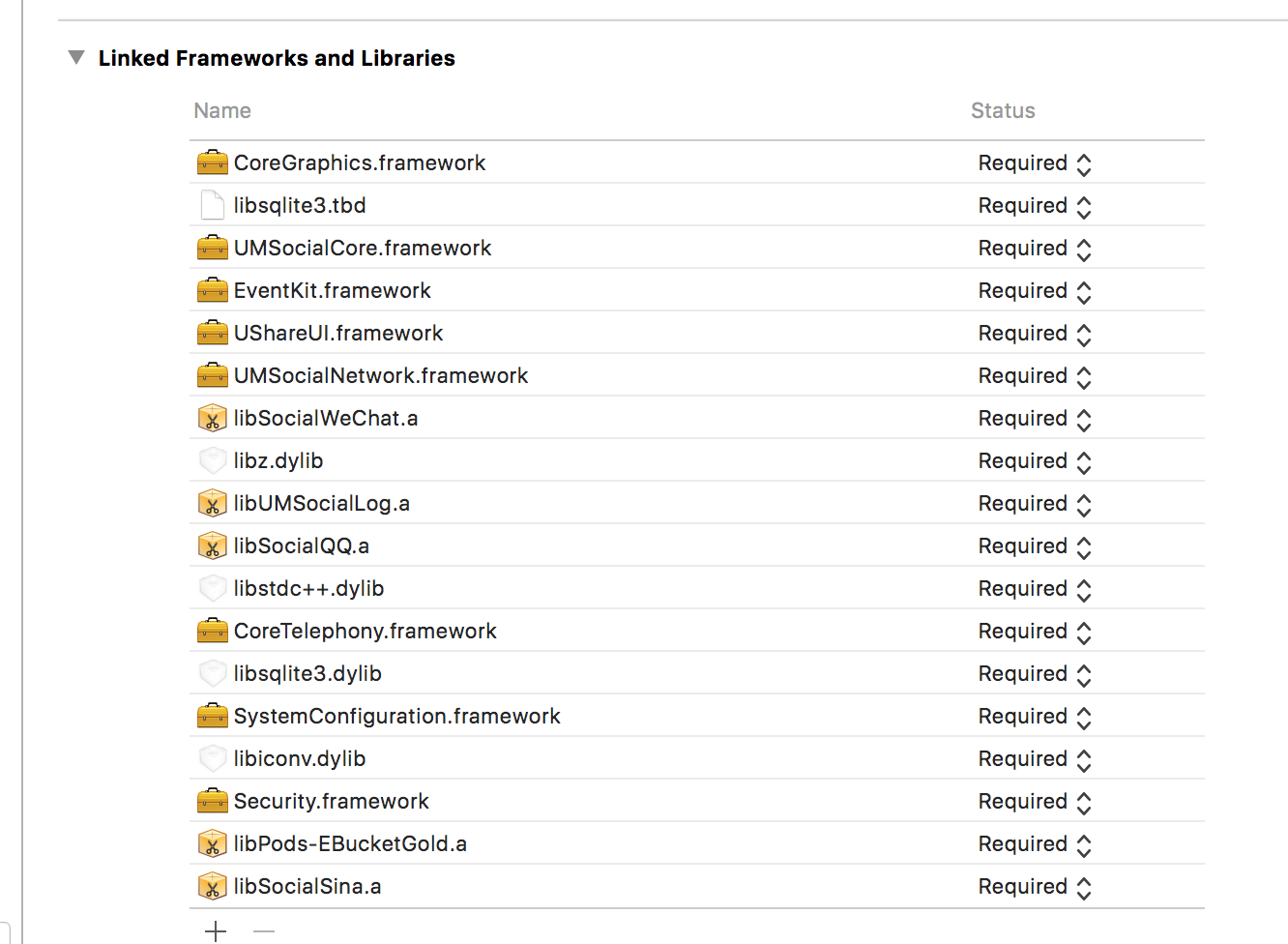This screenshot has height=944, width=1288.
Task: Click the libSocialWeChat.a library icon
Action: [213, 418]
